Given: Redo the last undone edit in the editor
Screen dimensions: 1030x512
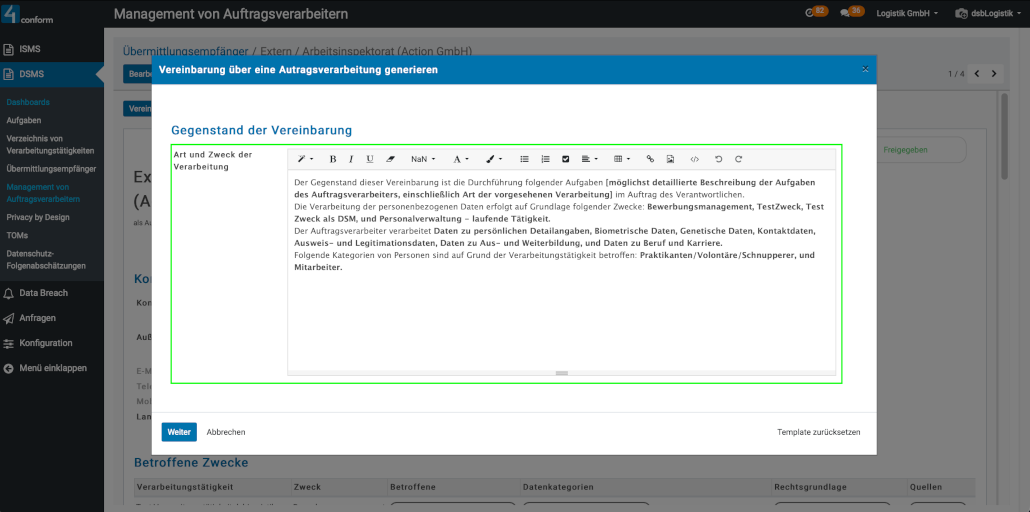Looking at the screenshot, I should click(739, 159).
